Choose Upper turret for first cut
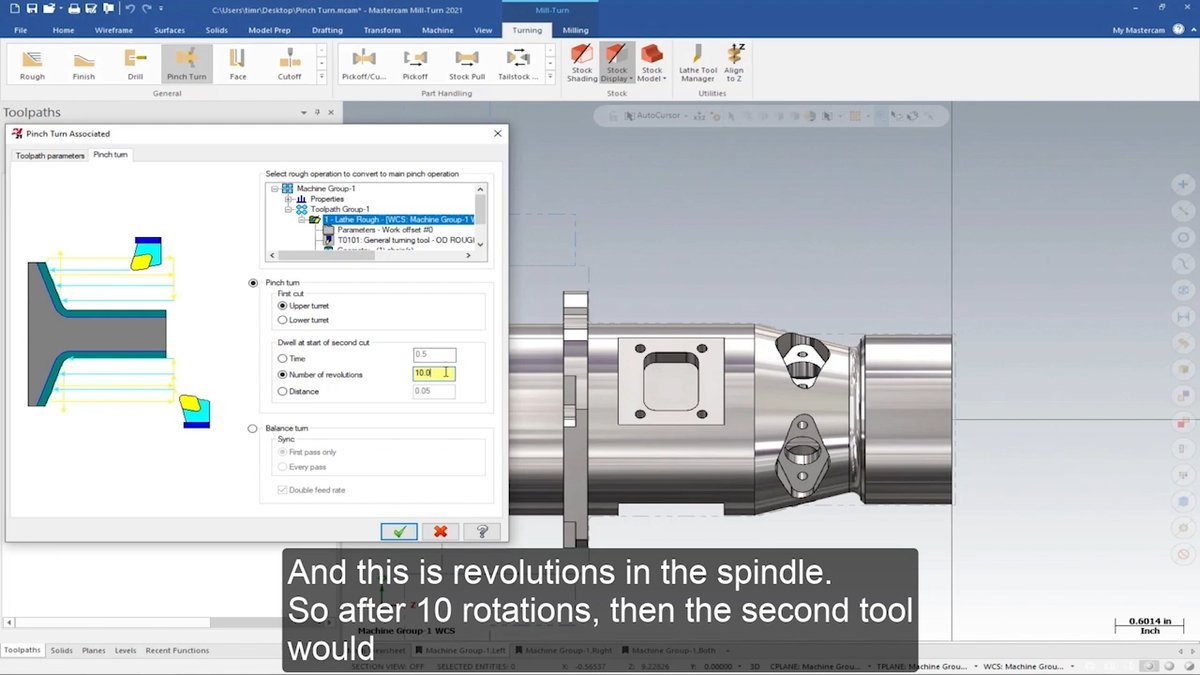Viewport: 1200px width, 675px height. 283,305
